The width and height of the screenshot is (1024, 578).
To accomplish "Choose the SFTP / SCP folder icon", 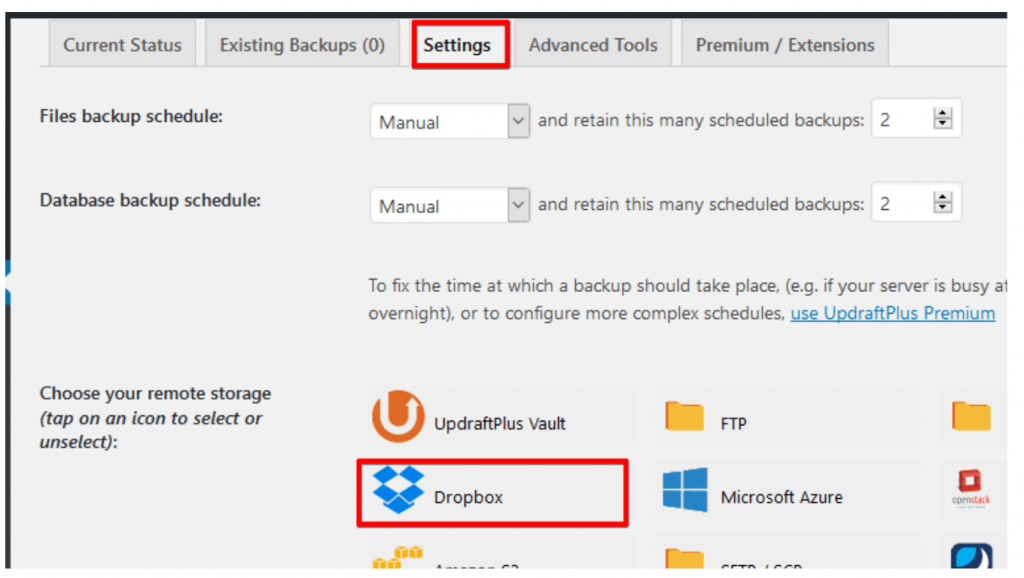I will (685, 562).
